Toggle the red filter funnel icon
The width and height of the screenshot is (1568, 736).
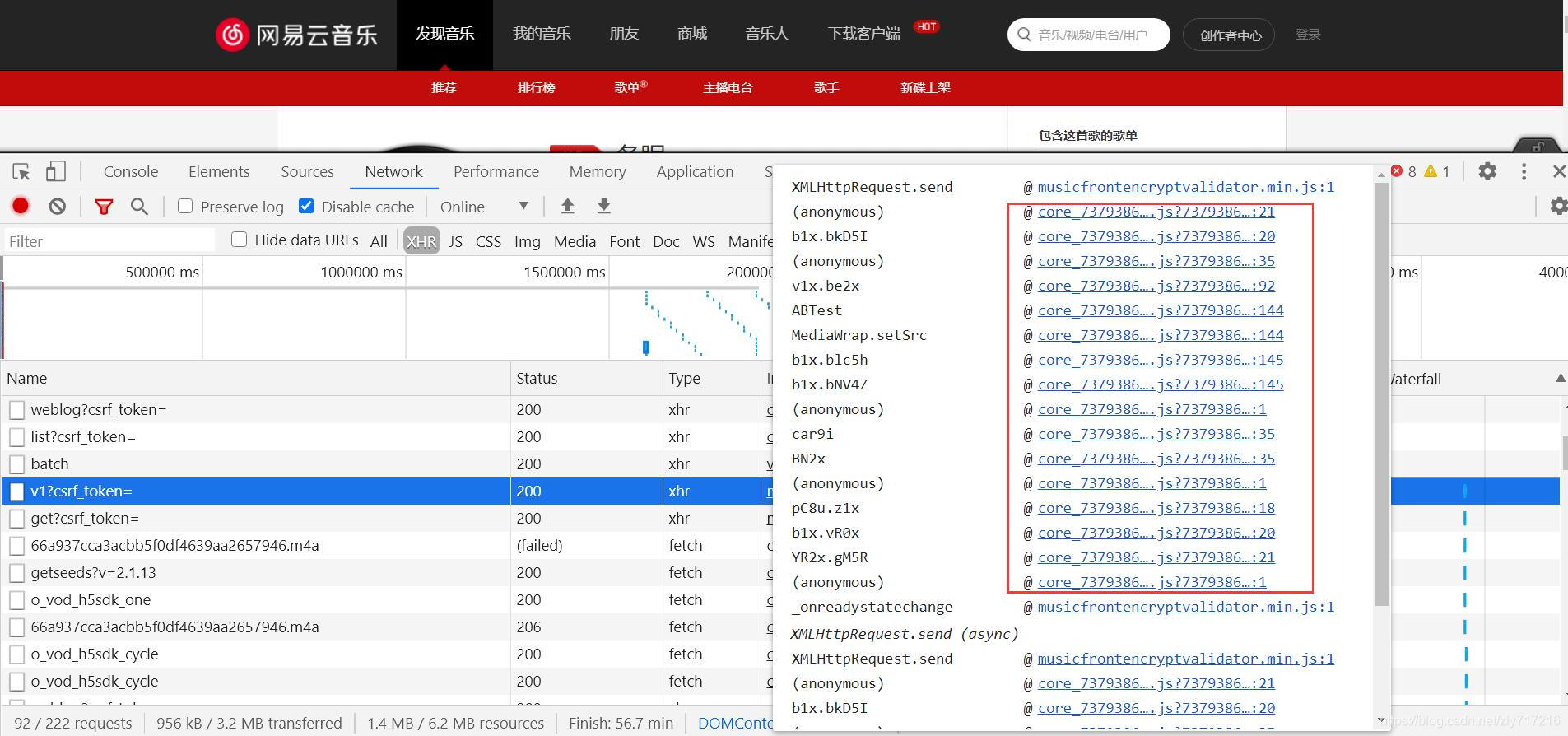pos(104,207)
